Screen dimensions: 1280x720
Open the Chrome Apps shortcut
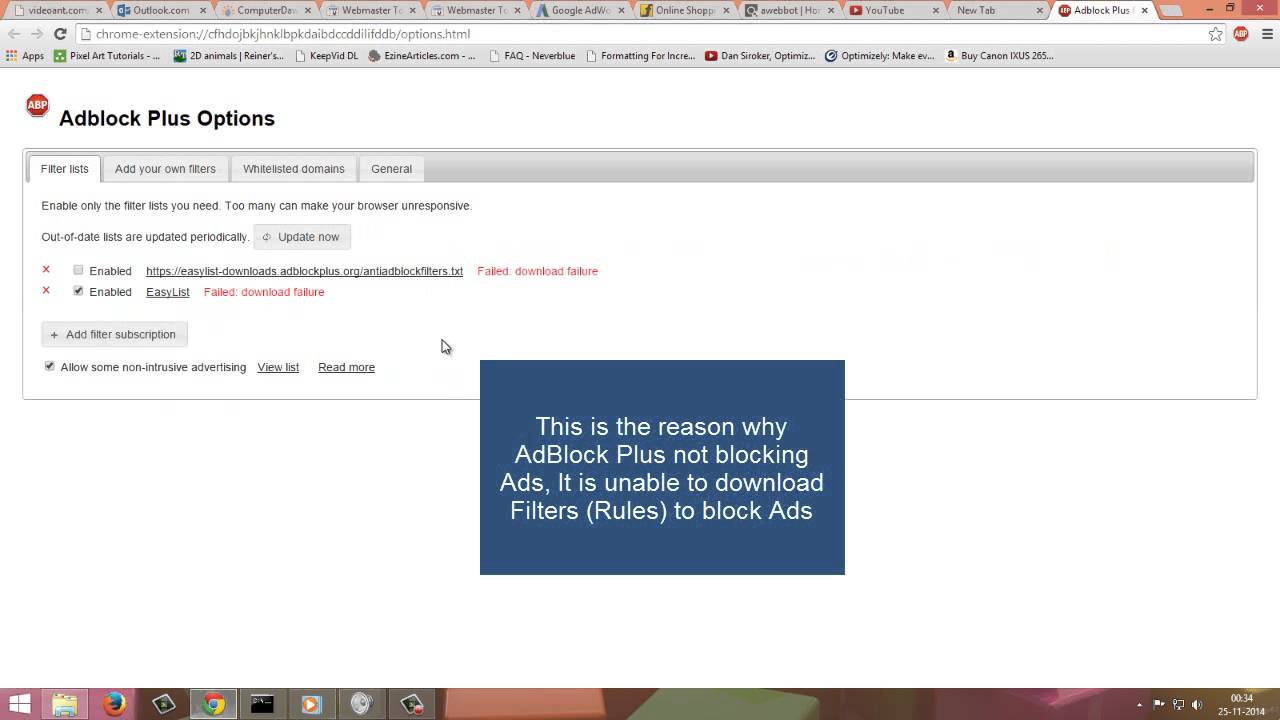25,56
